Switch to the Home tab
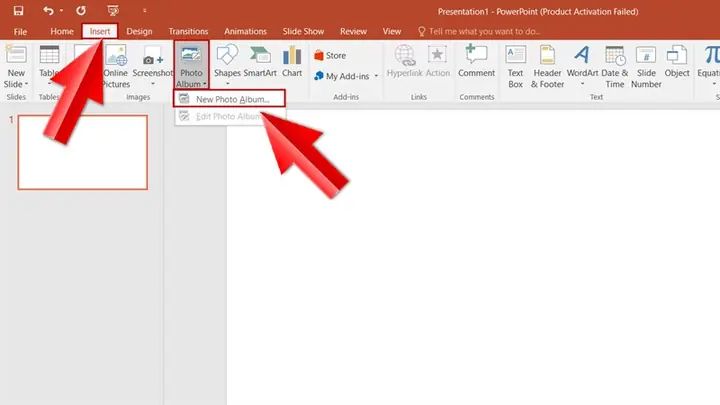 click(x=62, y=32)
